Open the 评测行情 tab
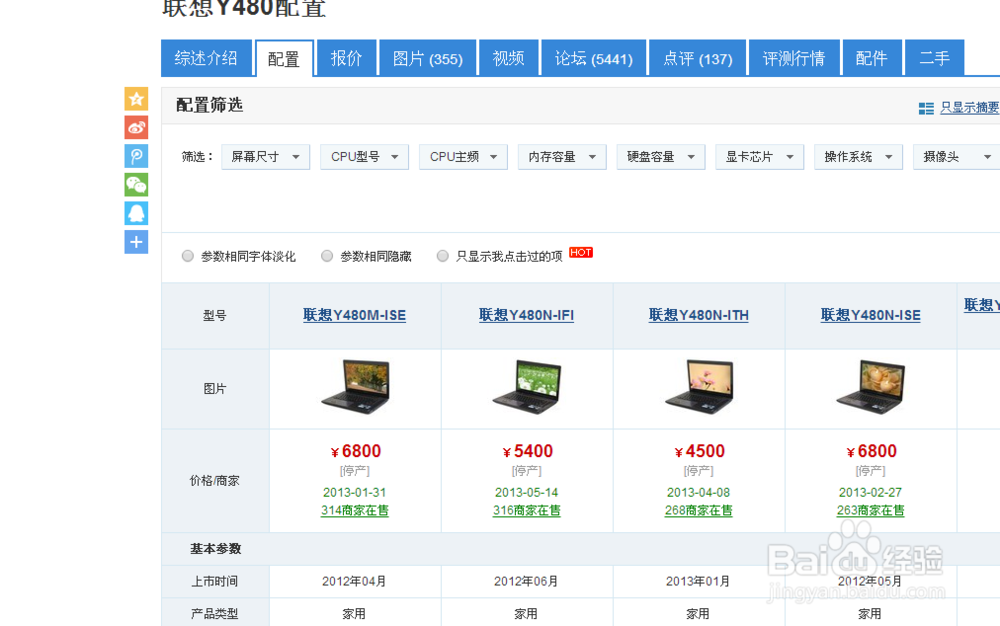Viewport: 1000px width, 626px height. click(794, 58)
